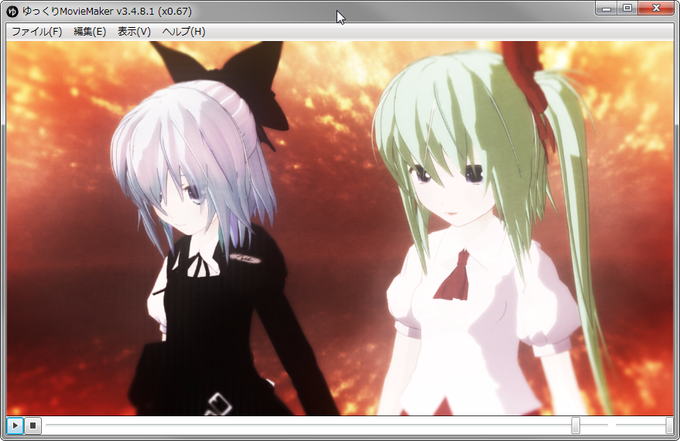This screenshot has width=680, height=441.
Task: Minimize the ゆっくりMovieMaker window
Action: (x=606, y=8)
